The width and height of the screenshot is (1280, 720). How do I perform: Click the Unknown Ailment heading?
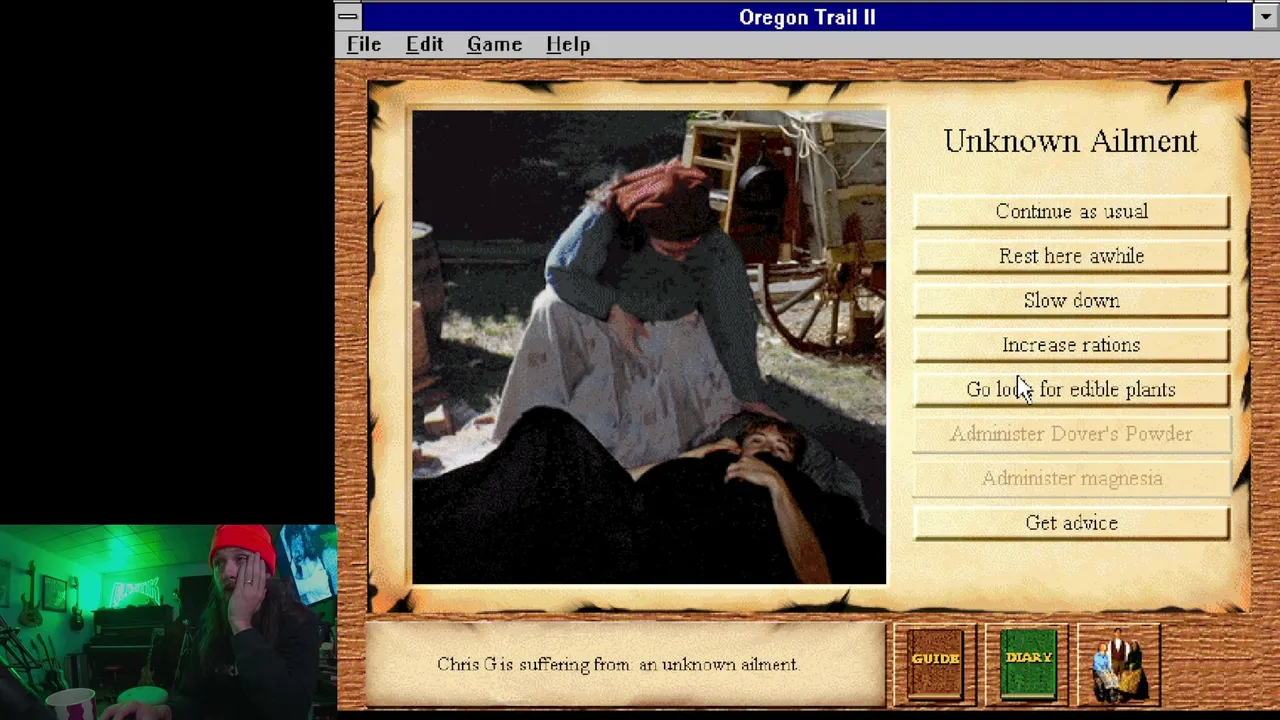pyautogui.click(x=1070, y=141)
